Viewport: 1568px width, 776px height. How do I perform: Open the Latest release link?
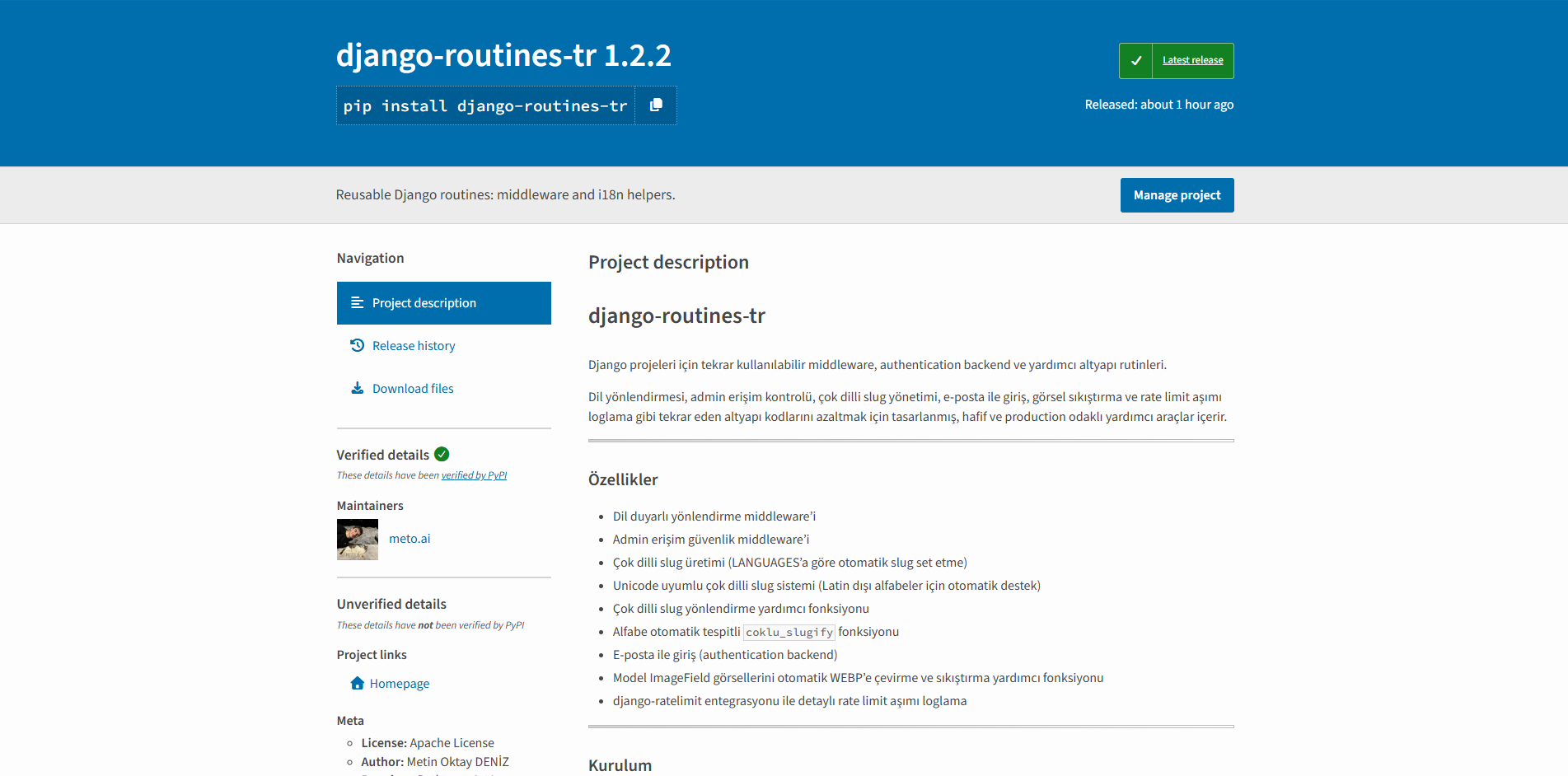[x=1192, y=60]
